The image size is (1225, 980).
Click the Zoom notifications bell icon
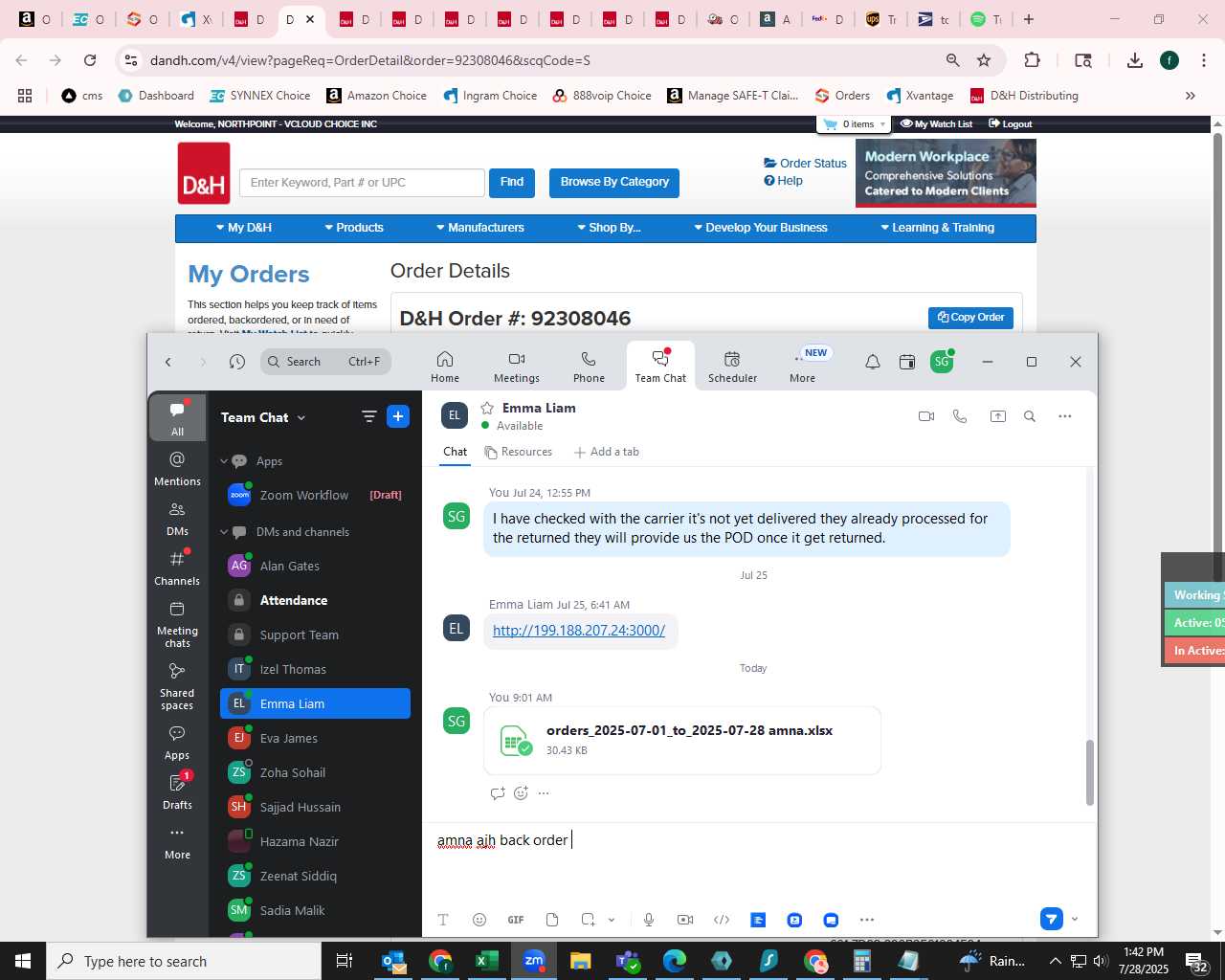point(873,362)
